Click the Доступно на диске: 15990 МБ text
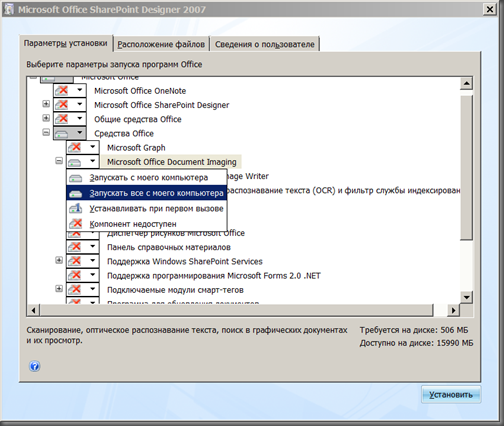504x426 pixels. point(416,343)
